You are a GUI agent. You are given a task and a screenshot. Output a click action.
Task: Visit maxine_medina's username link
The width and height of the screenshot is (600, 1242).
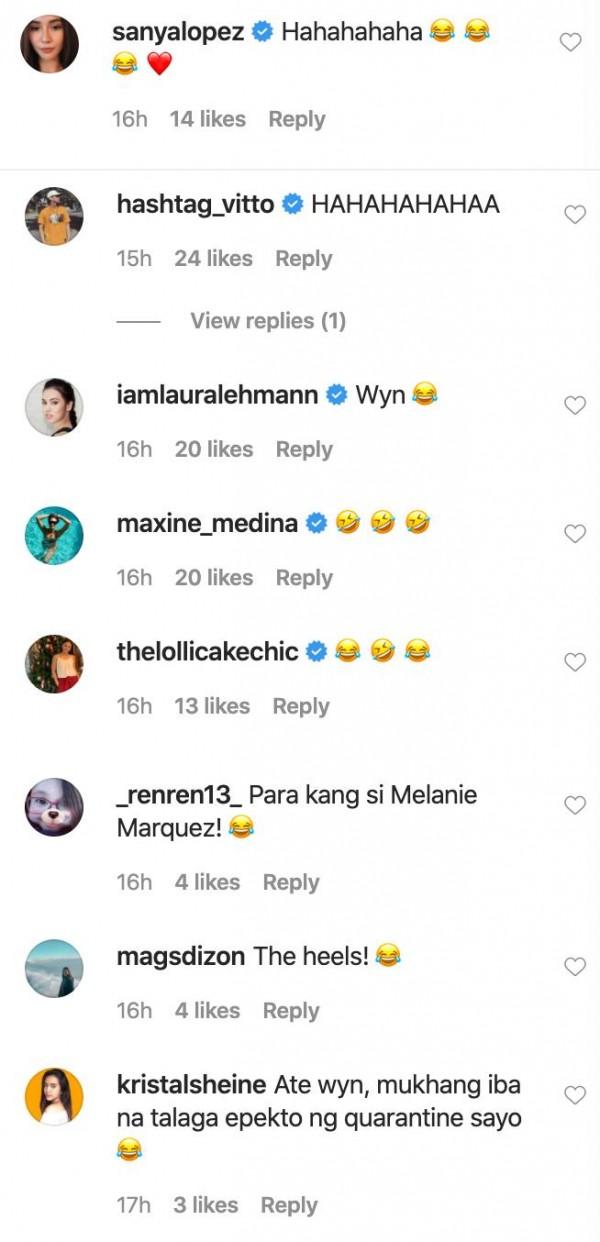208,523
